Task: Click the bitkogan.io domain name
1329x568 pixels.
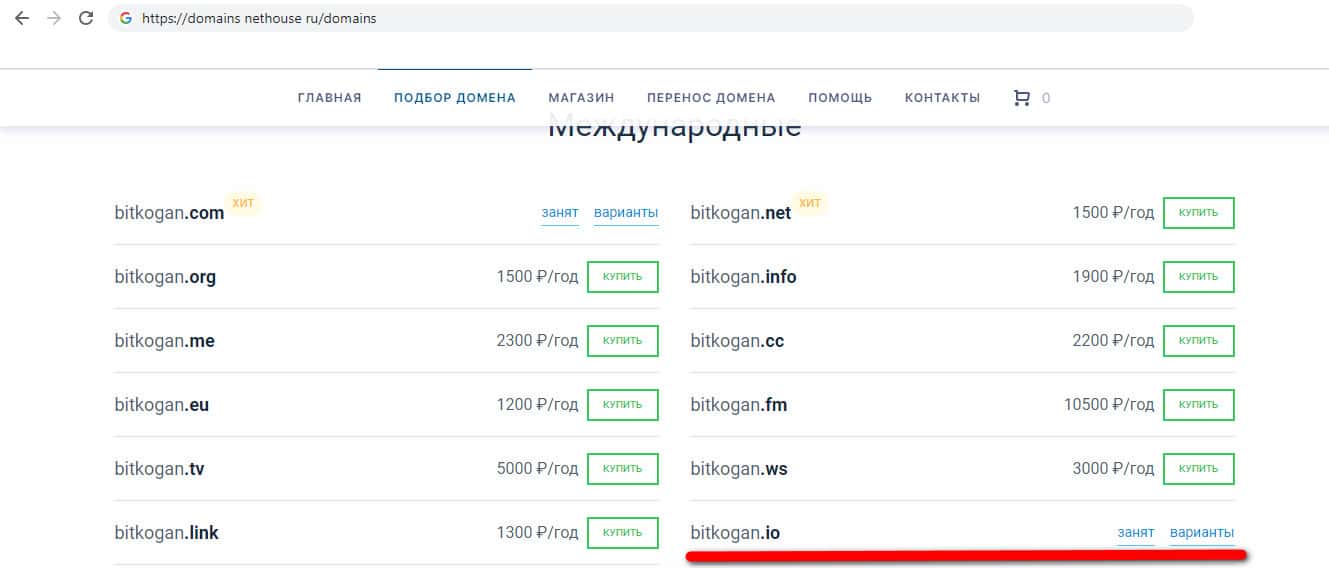Action: [735, 533]
